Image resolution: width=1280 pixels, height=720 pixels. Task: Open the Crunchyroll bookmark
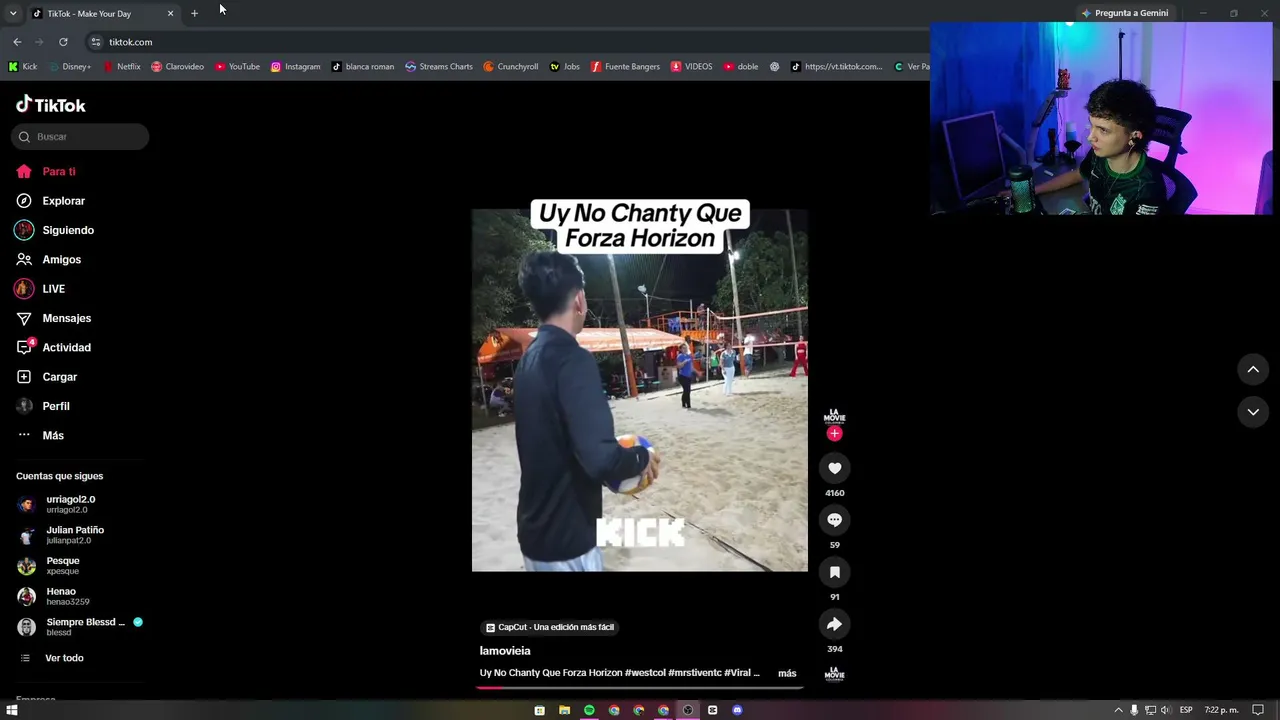click(x=510, y=67)
